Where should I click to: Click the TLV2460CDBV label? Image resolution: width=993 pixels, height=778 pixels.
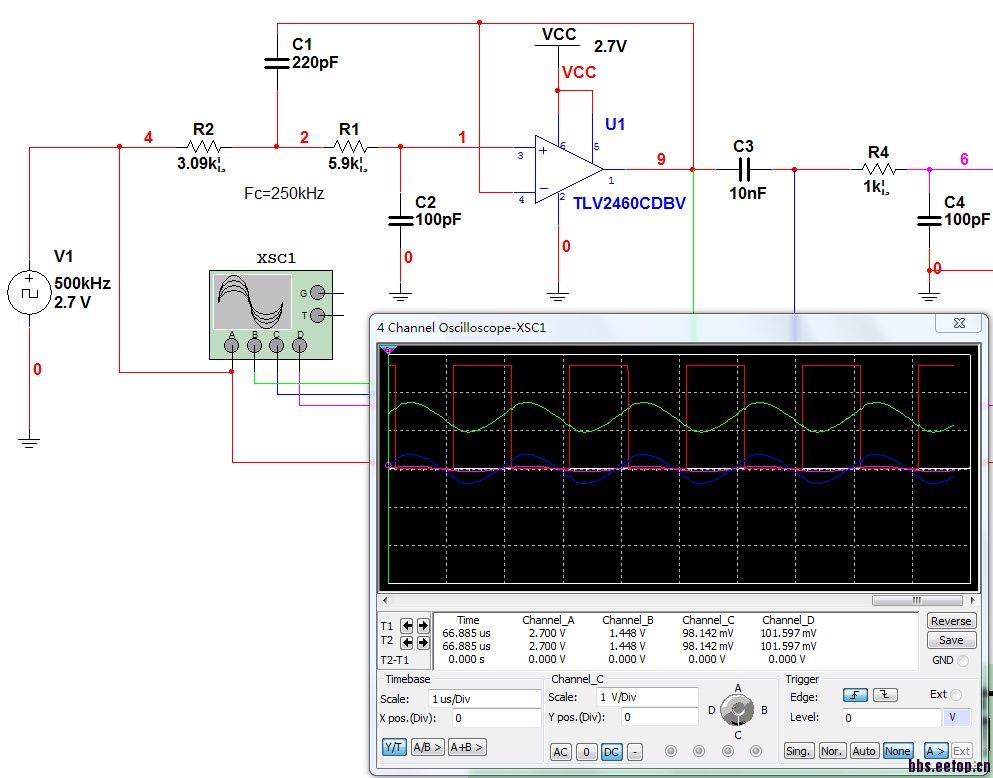(x=629, y=203)
